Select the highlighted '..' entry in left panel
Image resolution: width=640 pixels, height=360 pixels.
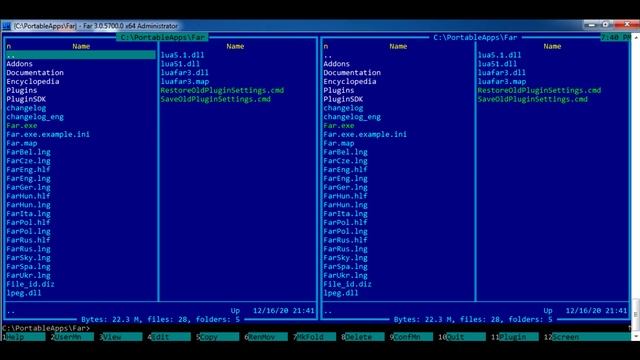pos(81,55)
